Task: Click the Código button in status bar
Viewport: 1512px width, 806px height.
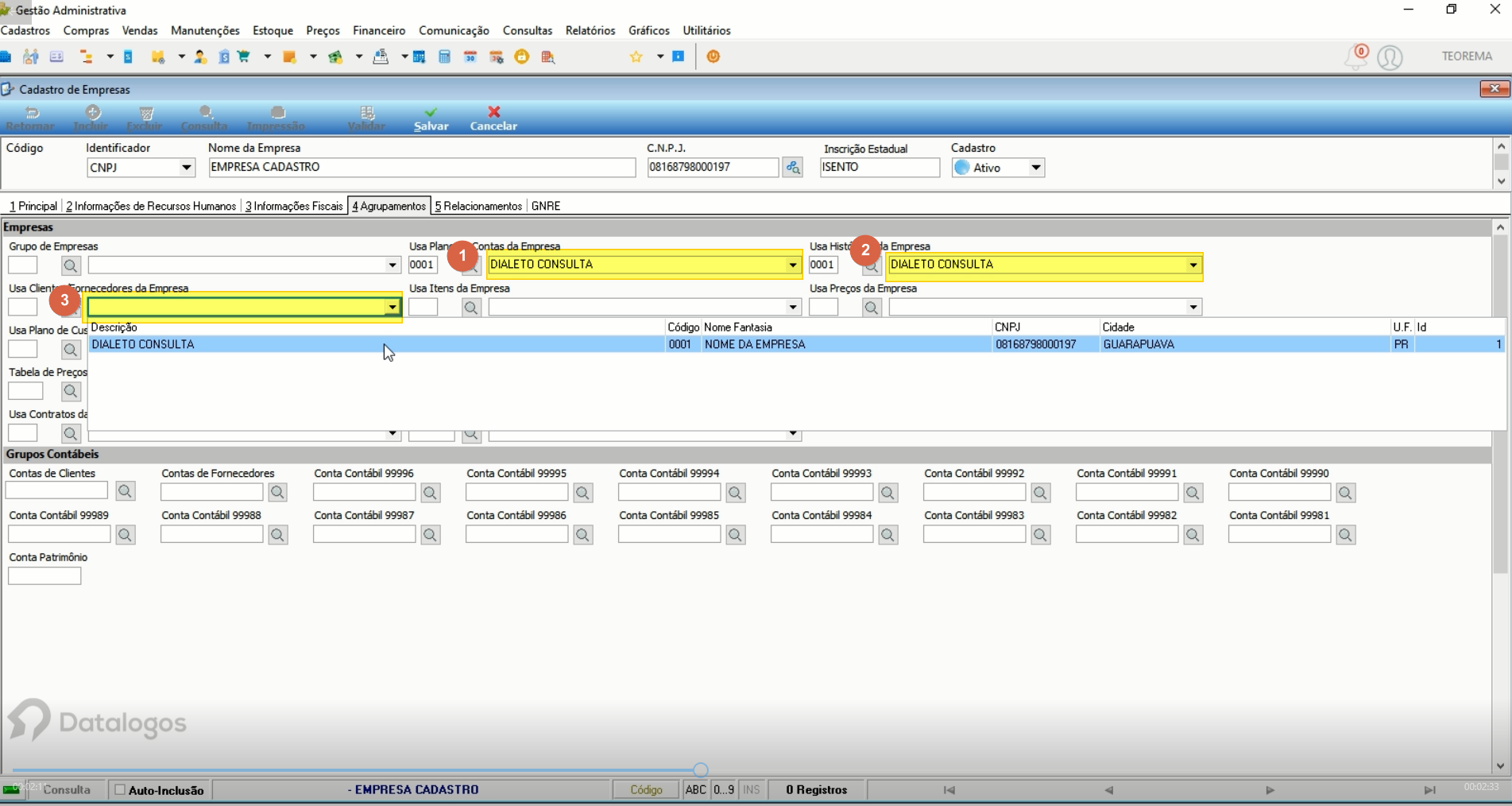Action: (646, 790)
